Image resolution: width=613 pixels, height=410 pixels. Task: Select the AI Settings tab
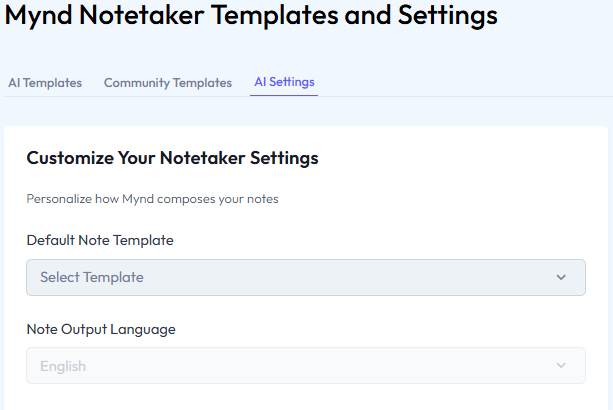284,83
